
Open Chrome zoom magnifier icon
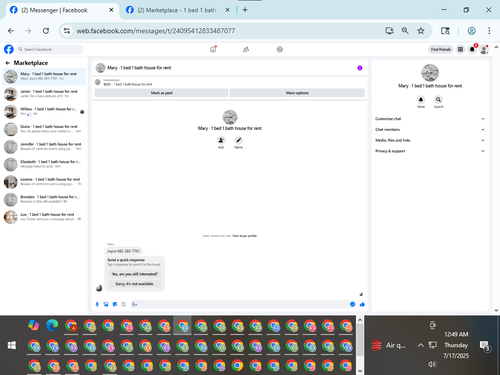tap(405, 31)
